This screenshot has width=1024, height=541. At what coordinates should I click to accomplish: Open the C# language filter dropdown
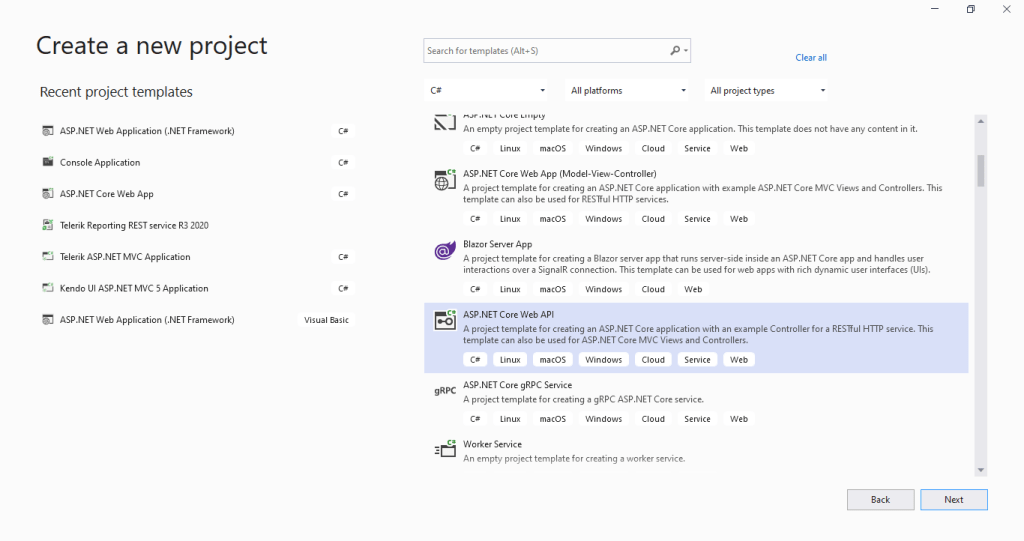click(x=487, y=91)
